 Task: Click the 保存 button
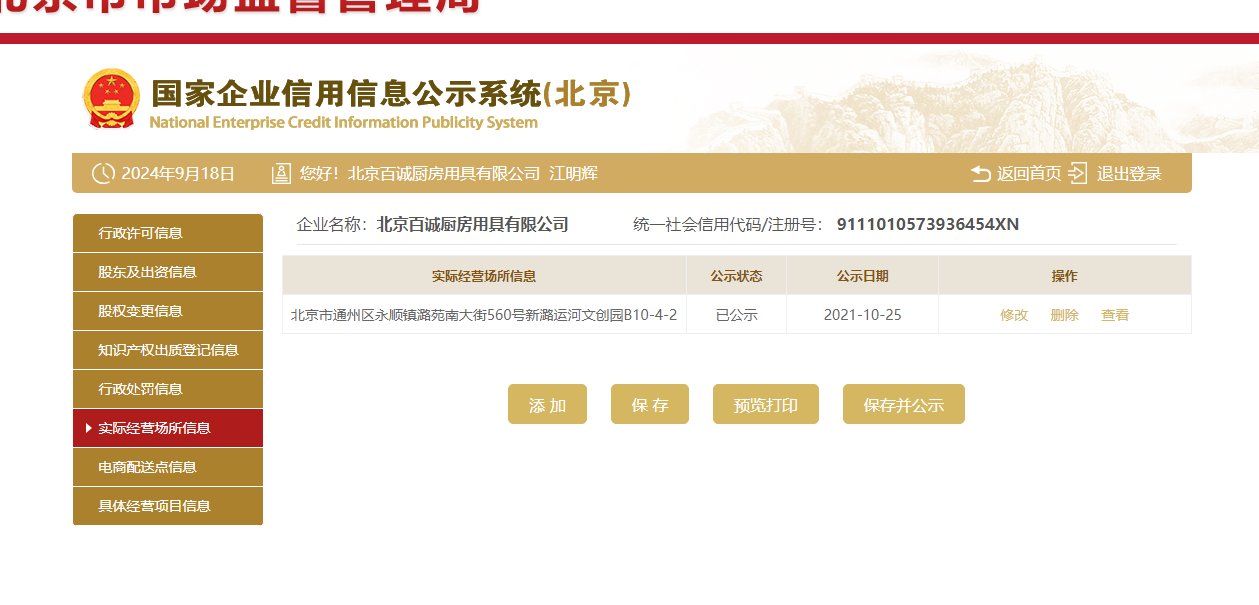tap(650, 404)
